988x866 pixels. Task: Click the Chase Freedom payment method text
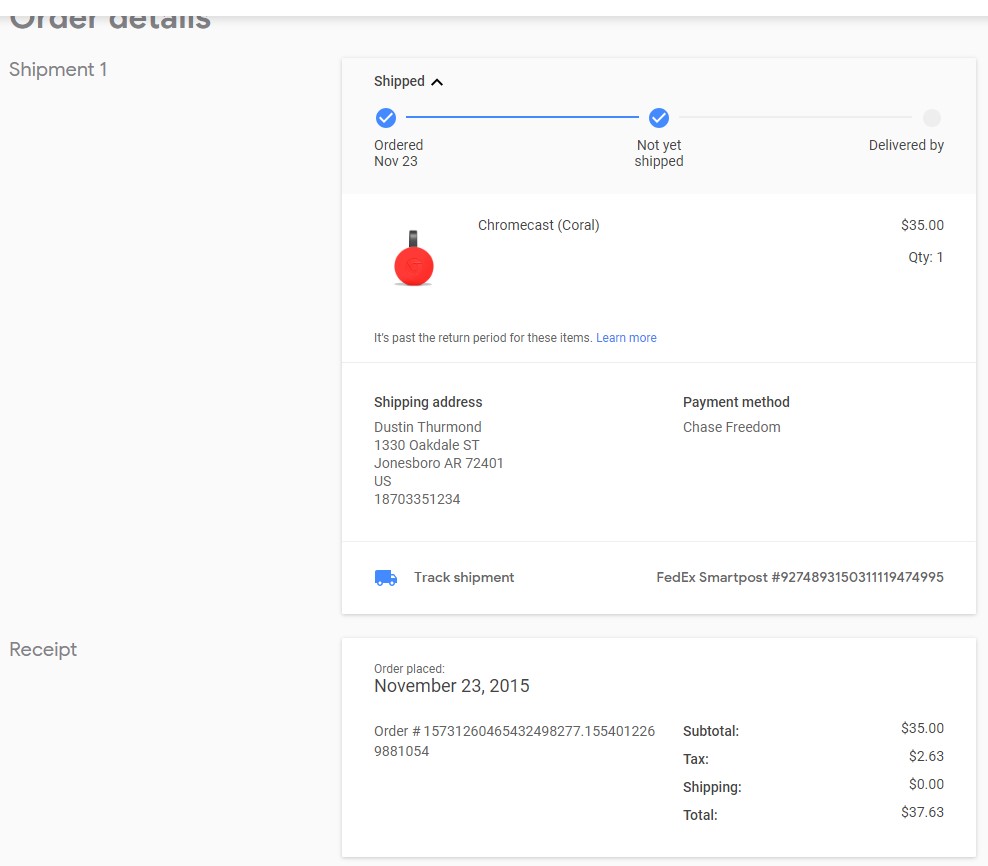(x=732, y=427)
